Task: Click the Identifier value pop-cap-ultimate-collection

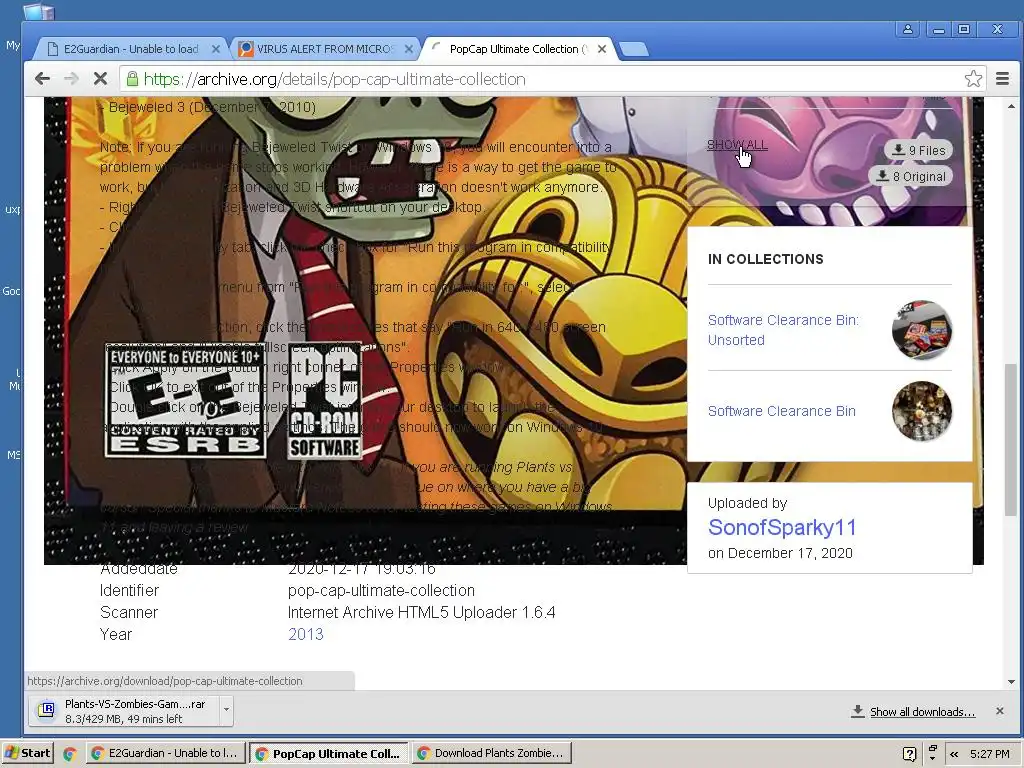Action: point(381,590)
